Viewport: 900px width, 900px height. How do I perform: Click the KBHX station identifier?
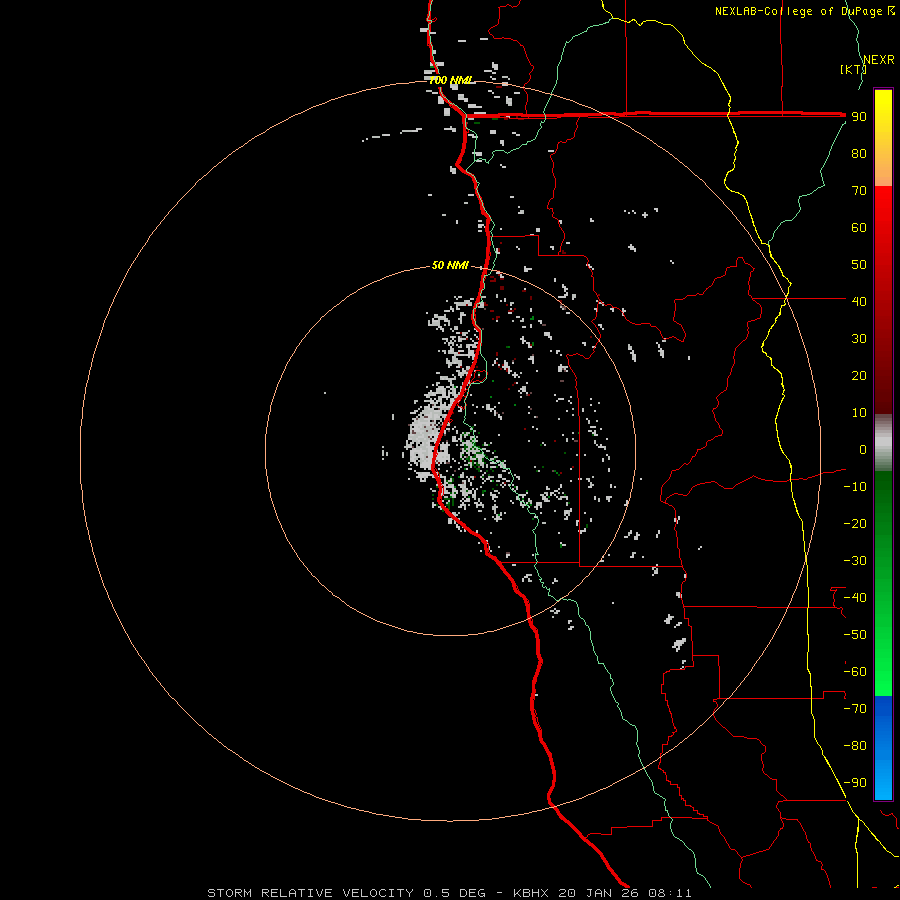coord(531,893)
